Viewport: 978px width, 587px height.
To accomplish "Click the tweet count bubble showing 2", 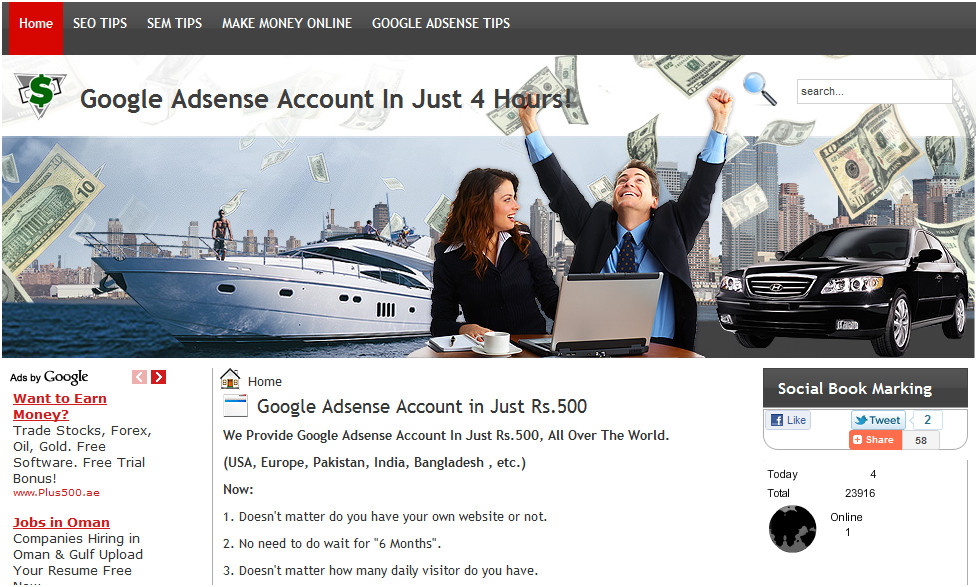I will pos(927,420).
